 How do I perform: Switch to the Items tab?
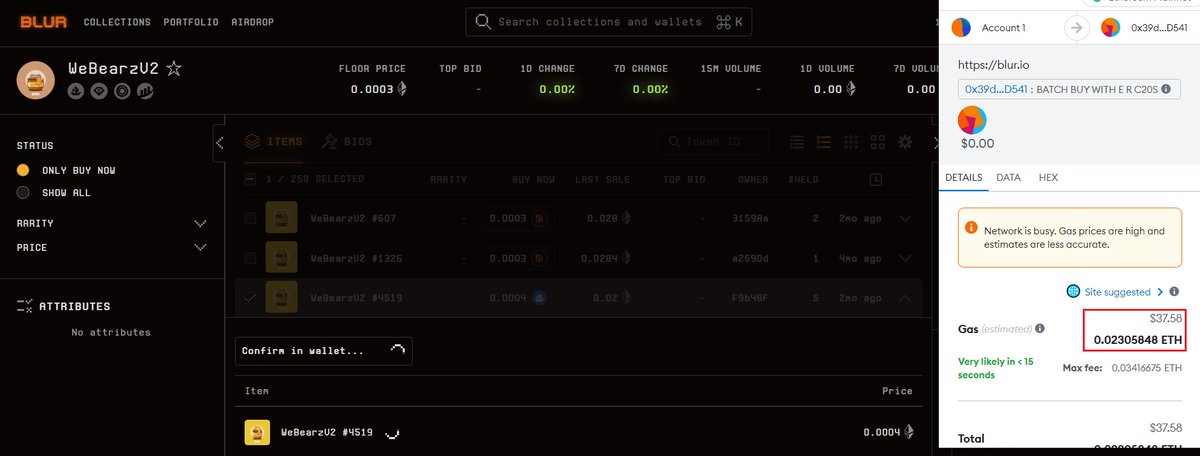(273, 142)
